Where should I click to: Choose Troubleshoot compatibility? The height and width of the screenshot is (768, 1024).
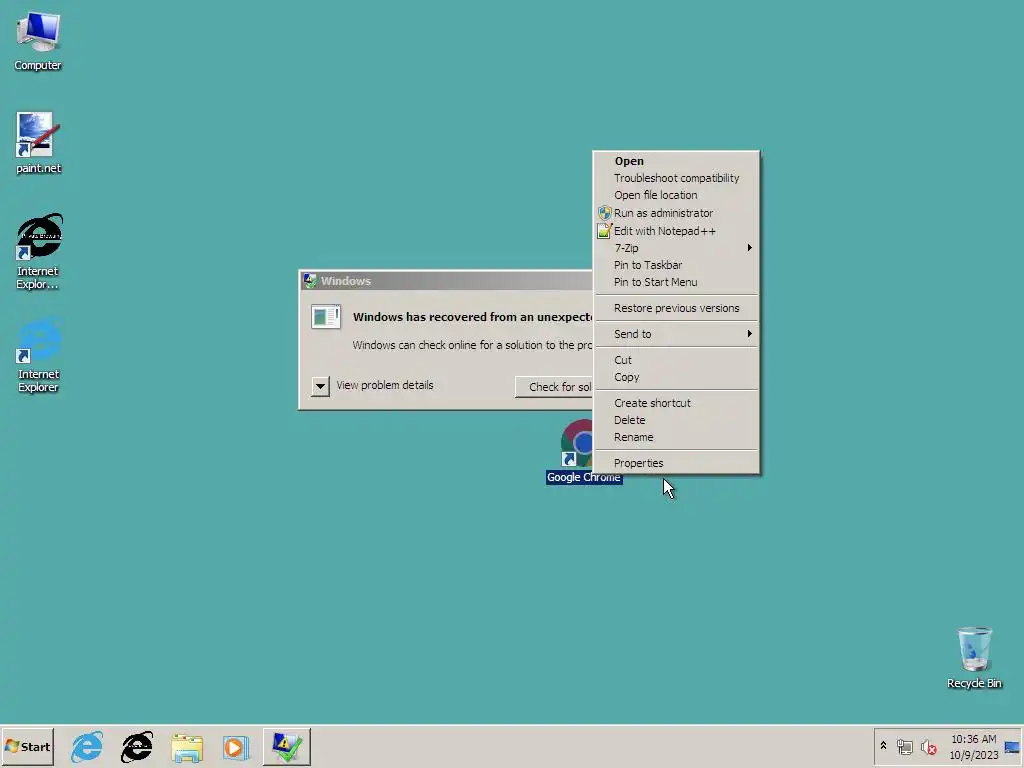[676, 178]
